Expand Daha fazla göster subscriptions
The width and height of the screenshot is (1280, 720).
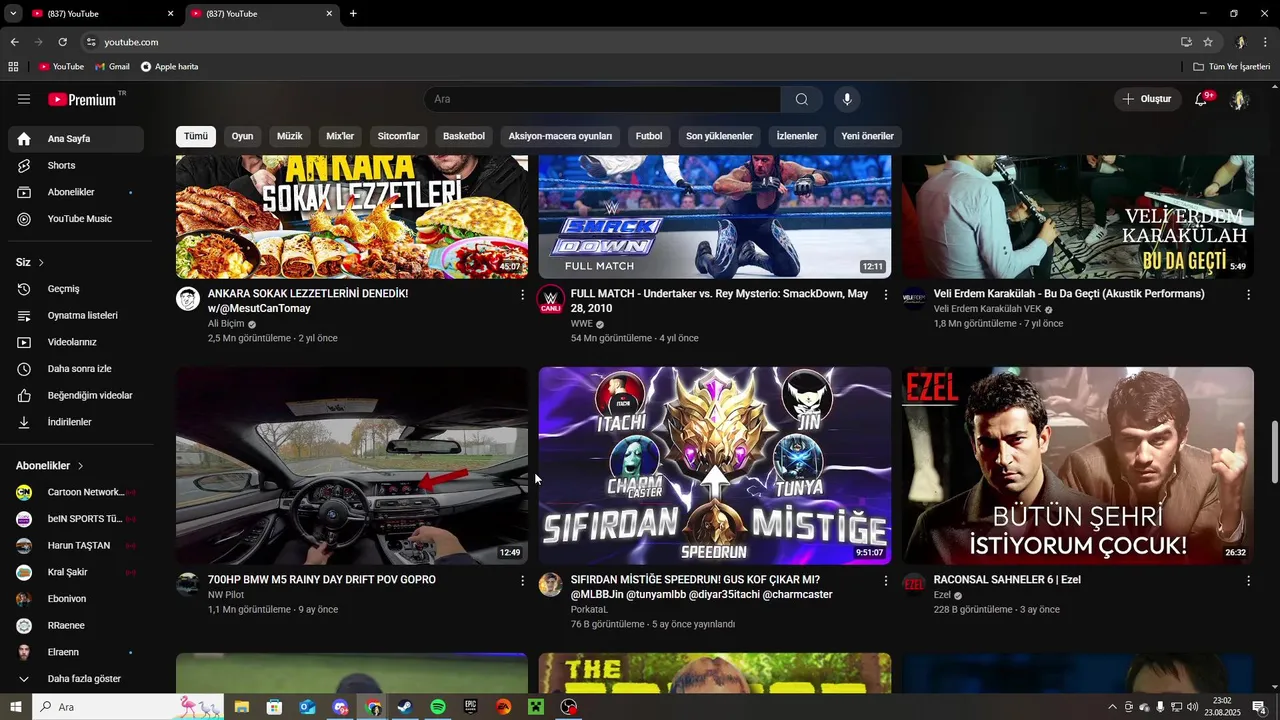tap(76, 679)
